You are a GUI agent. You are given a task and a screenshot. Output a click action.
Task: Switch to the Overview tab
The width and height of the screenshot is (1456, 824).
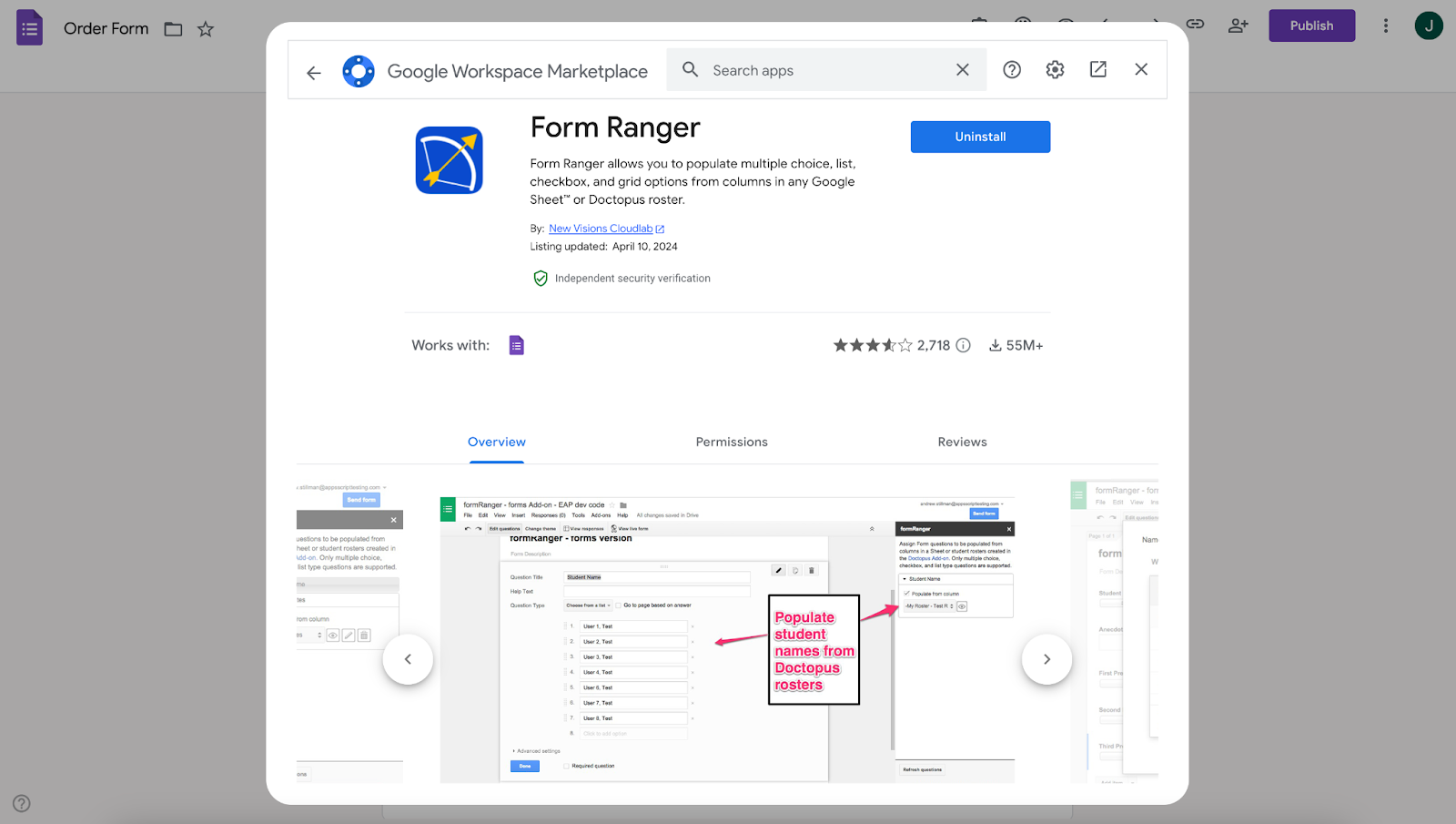tap(497, 443)
